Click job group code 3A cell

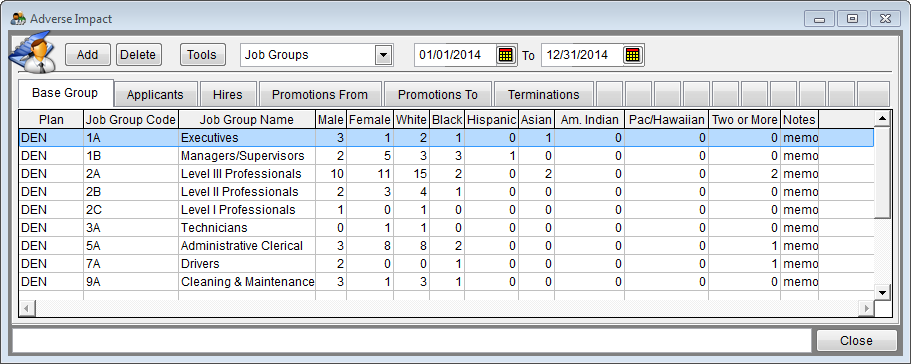(131, 228)
